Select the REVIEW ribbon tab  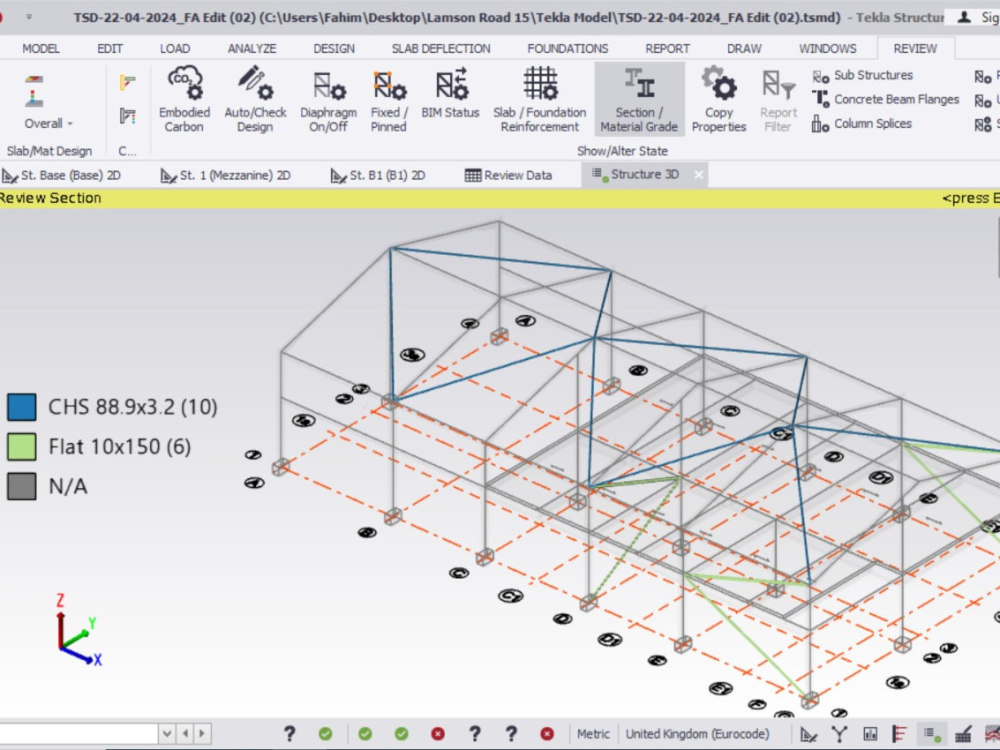915,48
